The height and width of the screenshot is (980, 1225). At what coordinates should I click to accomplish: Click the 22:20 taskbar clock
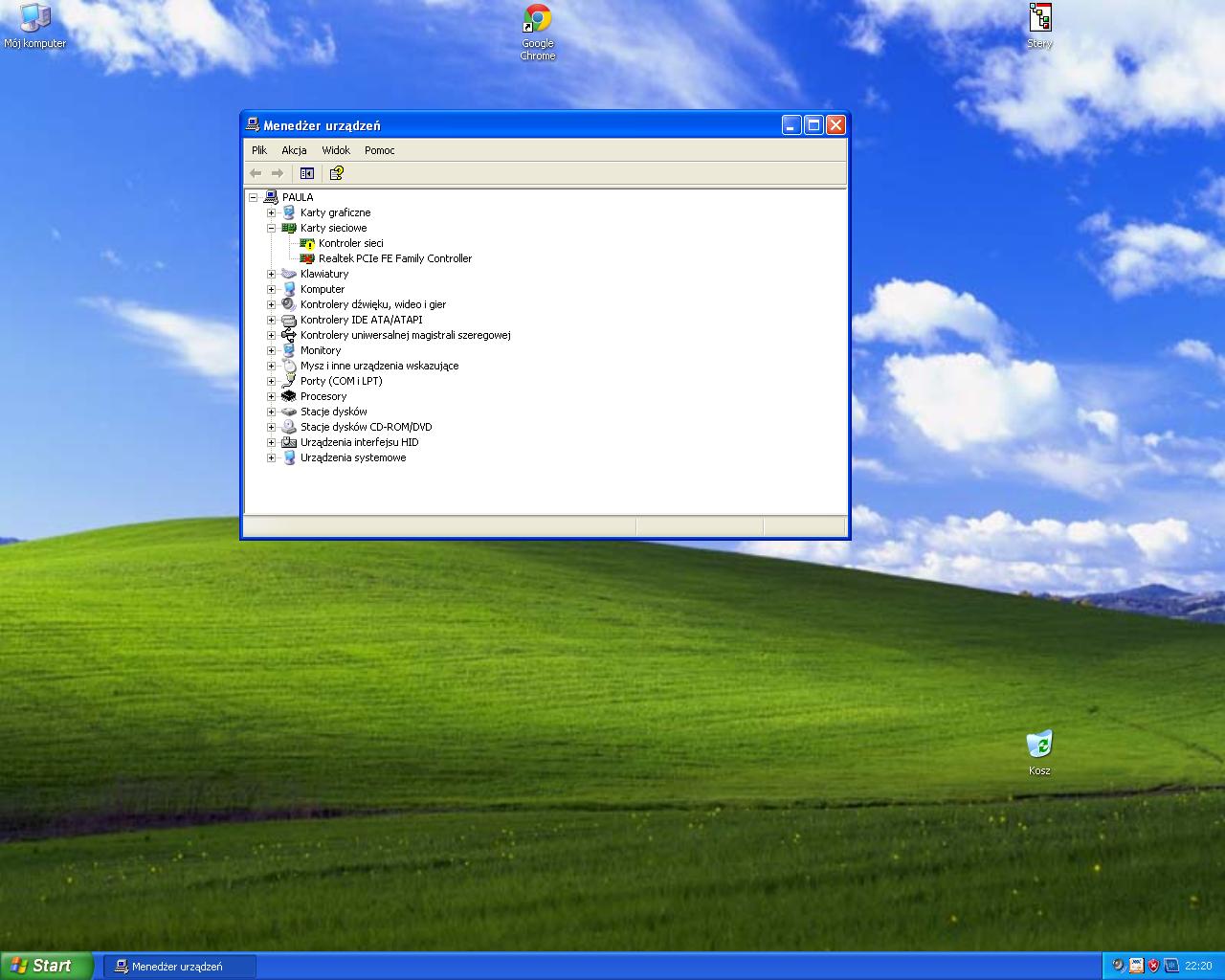tap(1198, 967)
